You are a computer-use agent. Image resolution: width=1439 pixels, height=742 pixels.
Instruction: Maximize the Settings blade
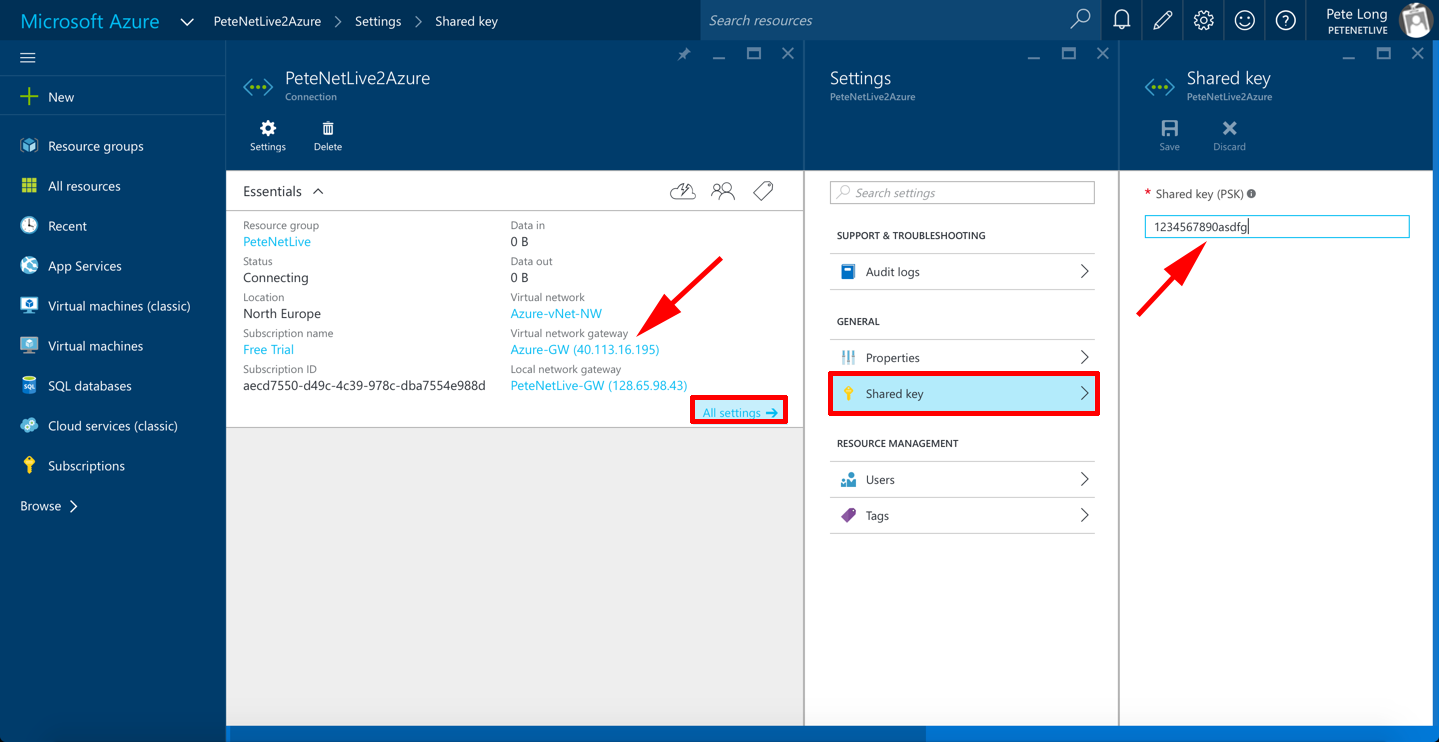tap(1069, 54)
